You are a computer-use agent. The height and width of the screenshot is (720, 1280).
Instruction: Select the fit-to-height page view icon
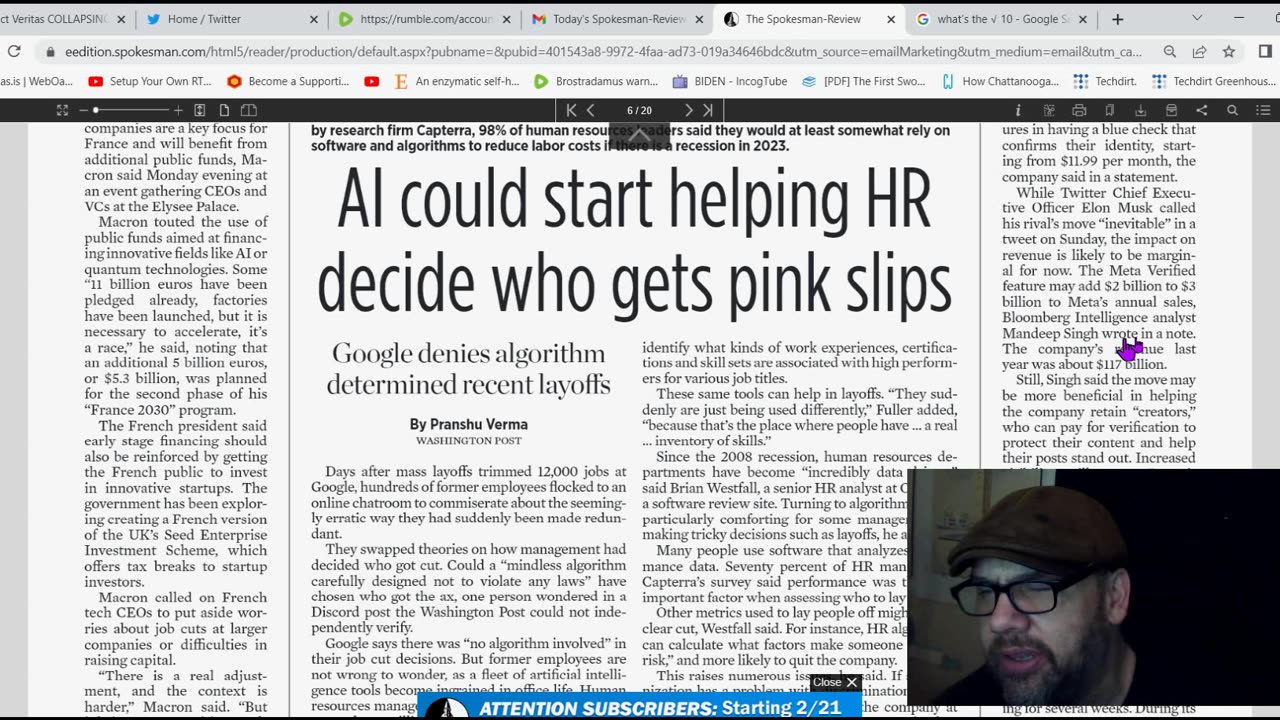coord(200,110)
